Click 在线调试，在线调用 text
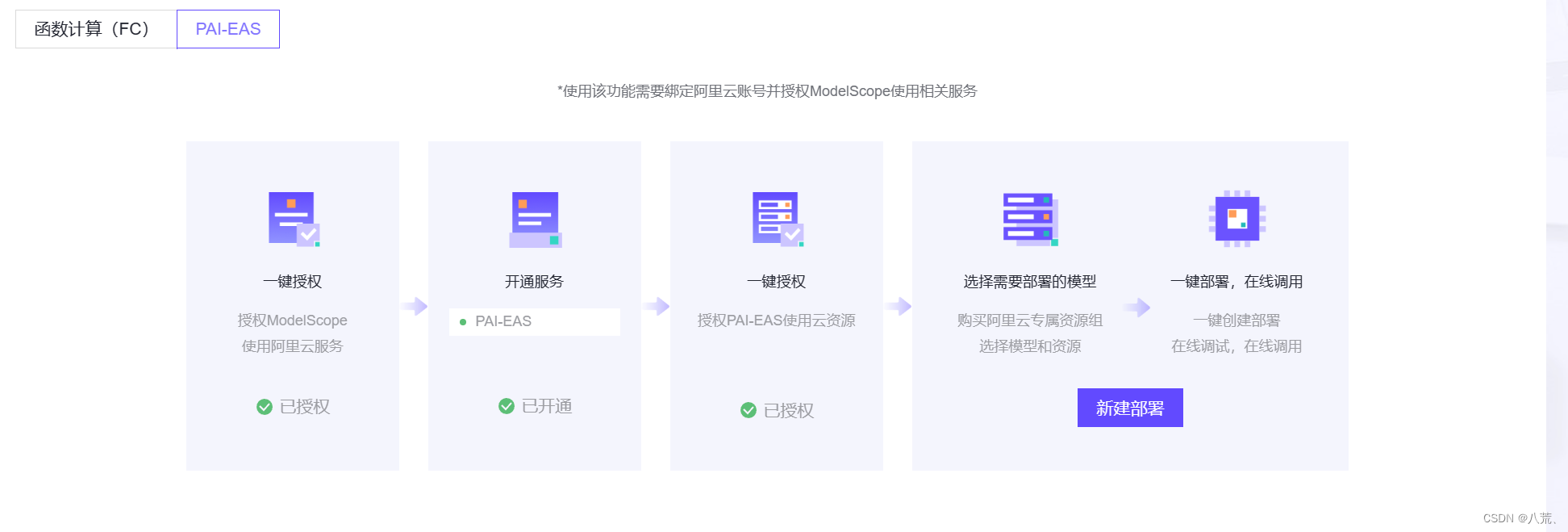The height and width of the screenshot is (532, 1568). 1236,346
